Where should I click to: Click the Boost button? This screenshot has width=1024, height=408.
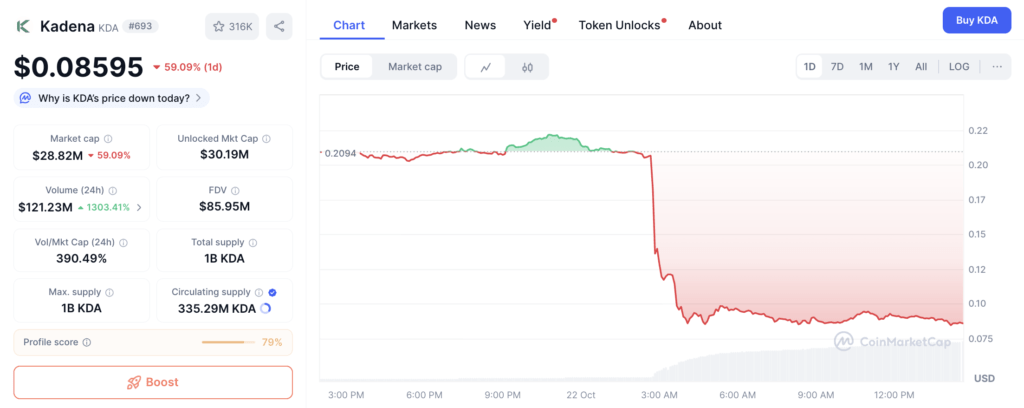pyautogui.click(x=153, y=382)
